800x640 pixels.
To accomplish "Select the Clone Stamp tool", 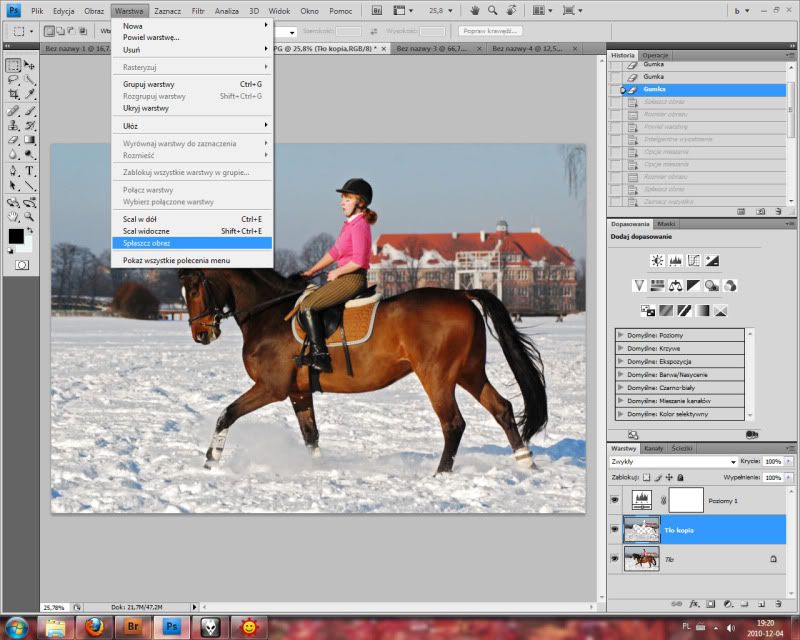I will tap(14, 125).
